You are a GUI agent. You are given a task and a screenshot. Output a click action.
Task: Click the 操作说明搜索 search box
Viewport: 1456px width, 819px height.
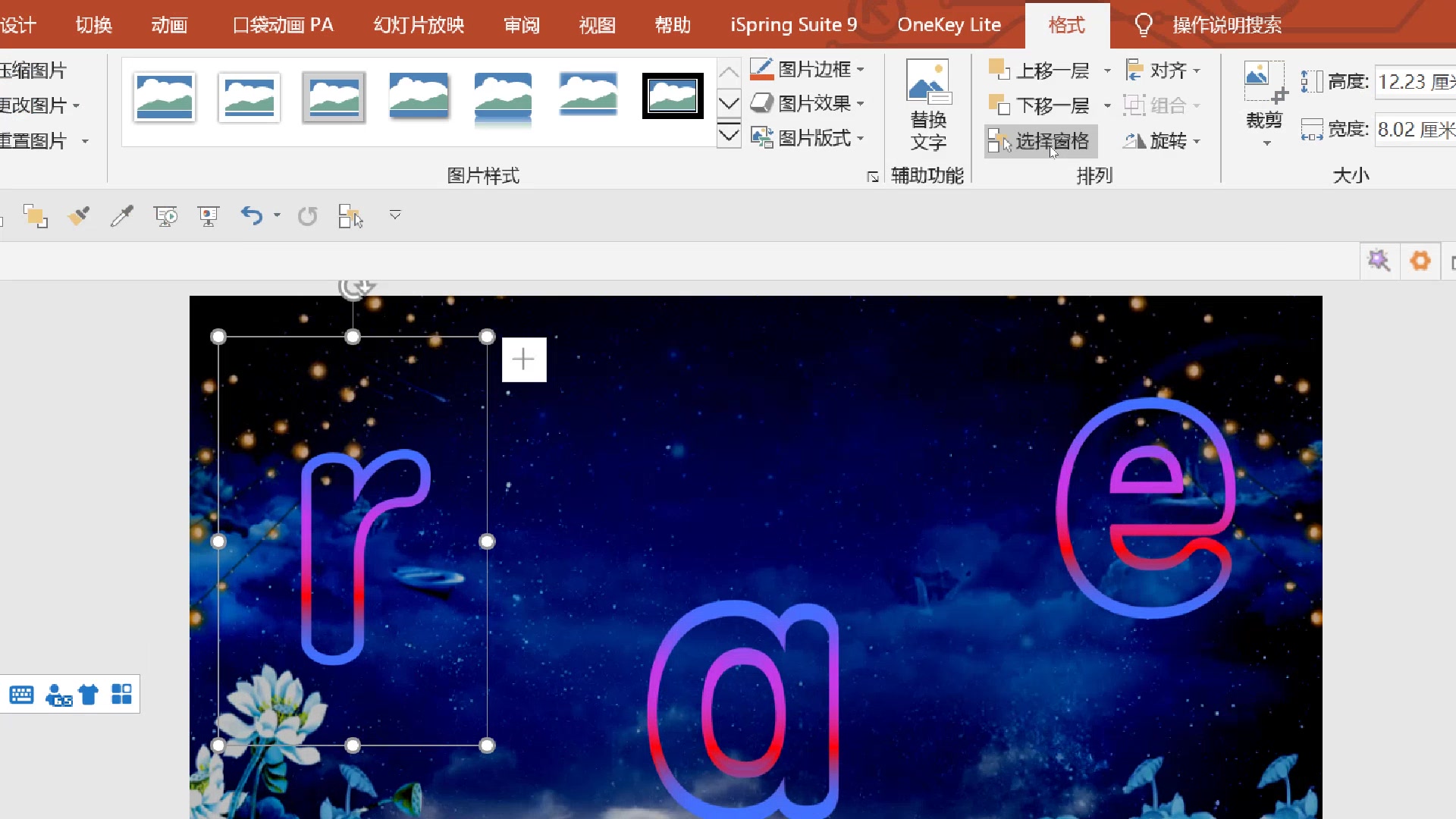[1226, 25]
